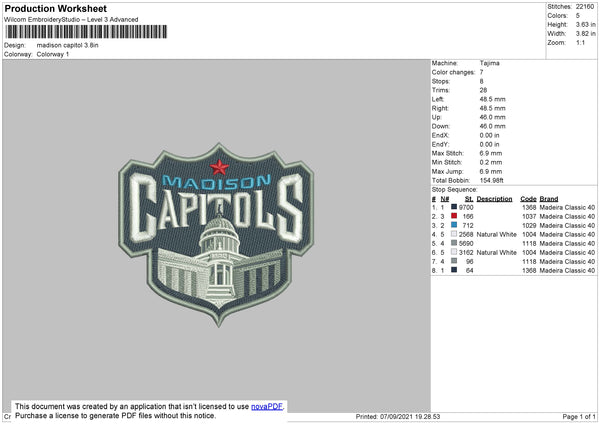Select the Max Stitch value 6.9 mm
600x424 pixels.
point(491,153)
